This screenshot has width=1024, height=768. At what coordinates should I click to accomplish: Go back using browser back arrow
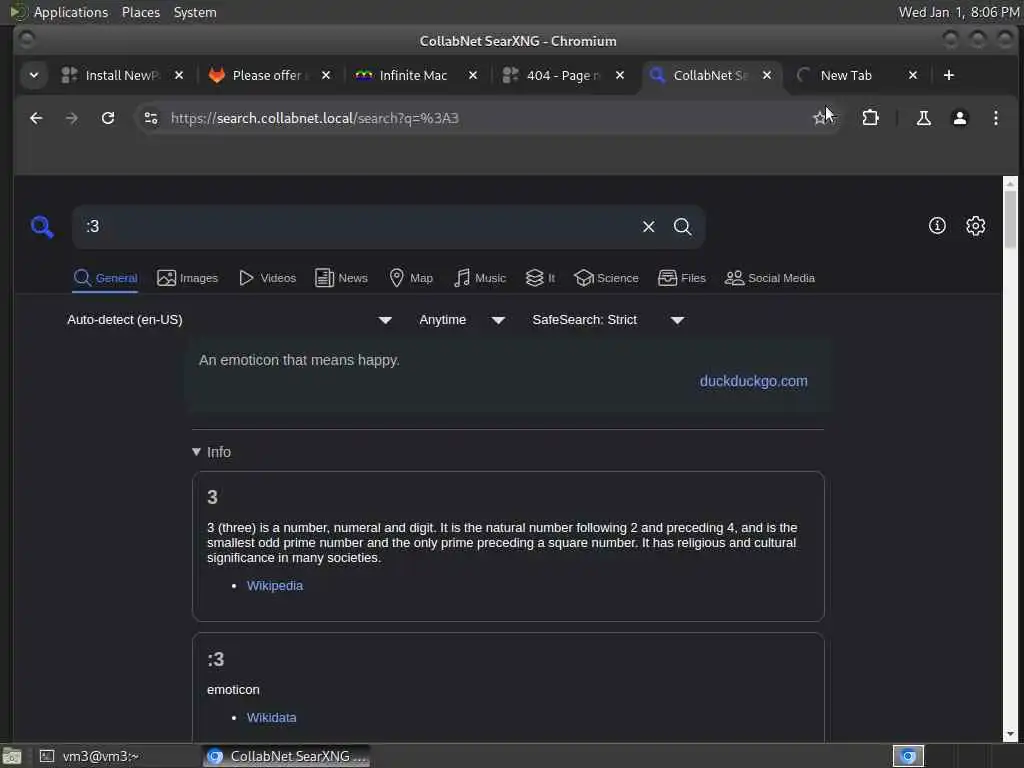click(x=36, y=118)
